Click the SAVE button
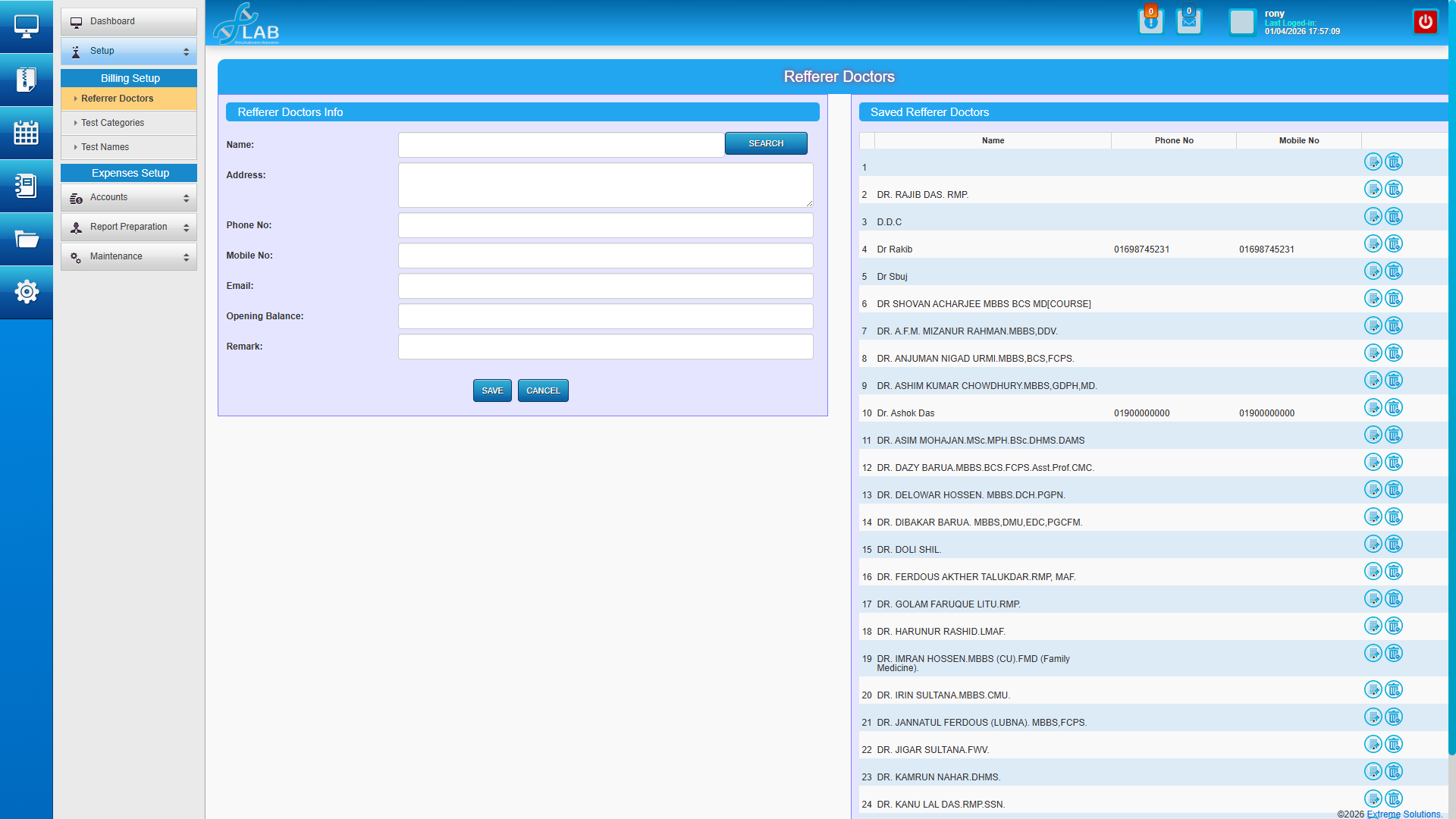The width and height of the screenshot is (1456, 819). click(x=492, y=391)
